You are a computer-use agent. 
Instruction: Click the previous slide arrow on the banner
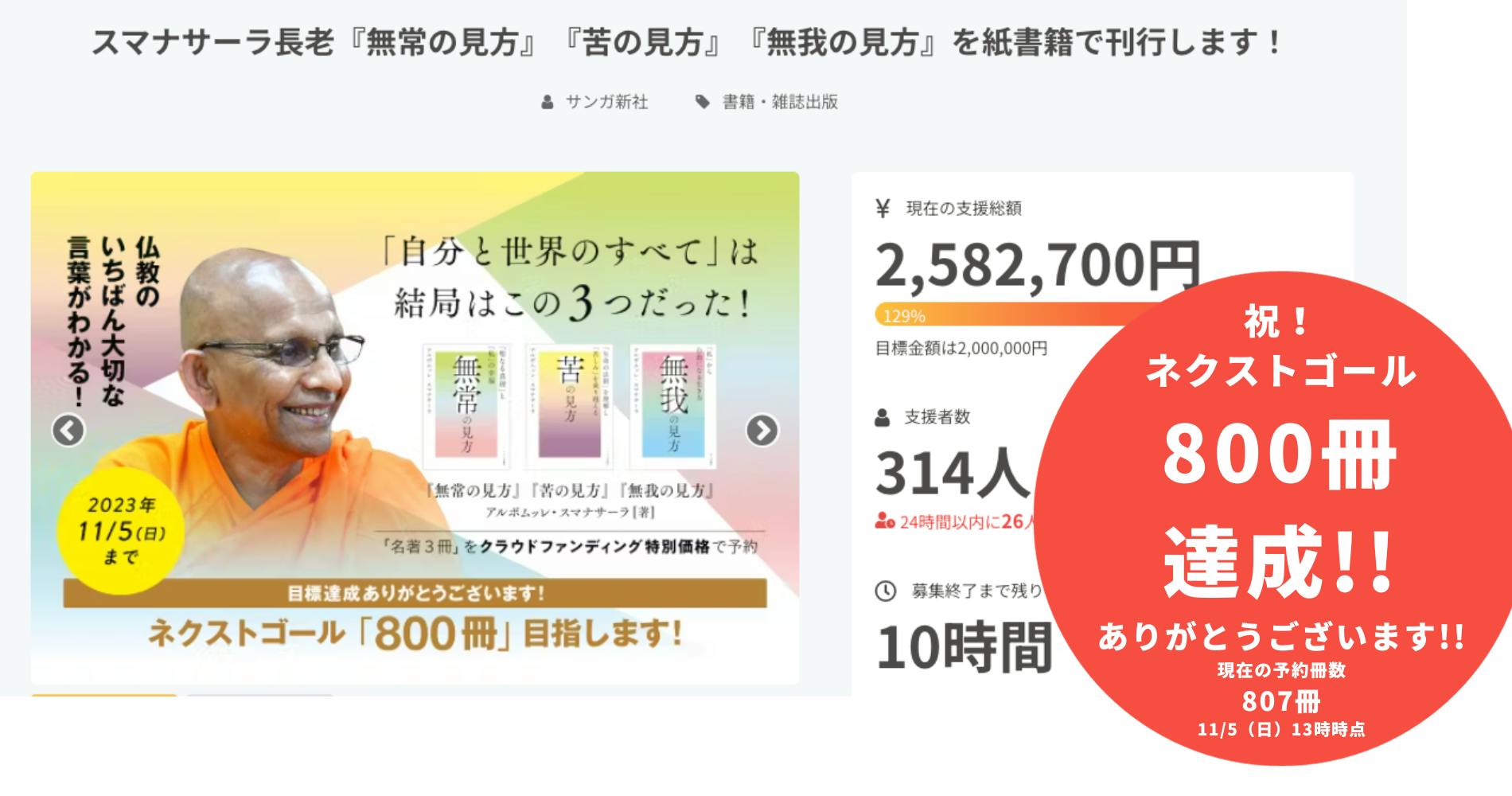[68, 431]
